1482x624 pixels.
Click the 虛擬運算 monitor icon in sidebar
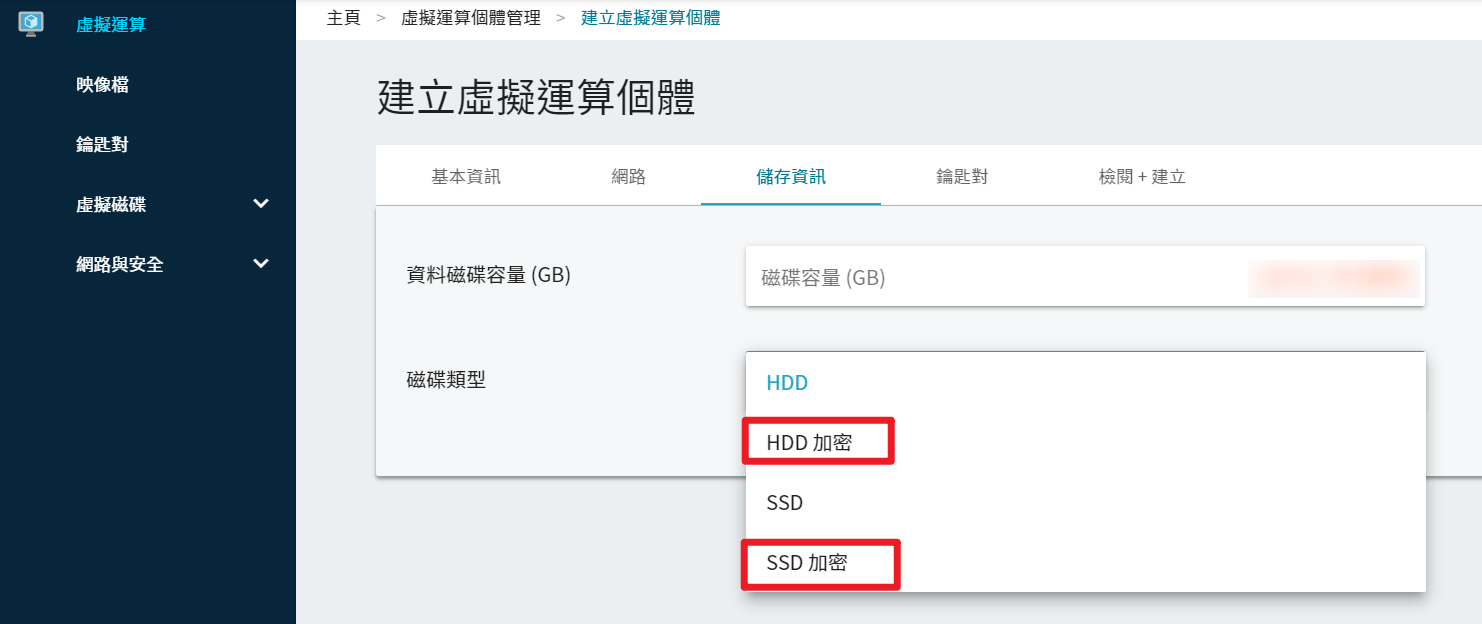click(x=31, y=24)
